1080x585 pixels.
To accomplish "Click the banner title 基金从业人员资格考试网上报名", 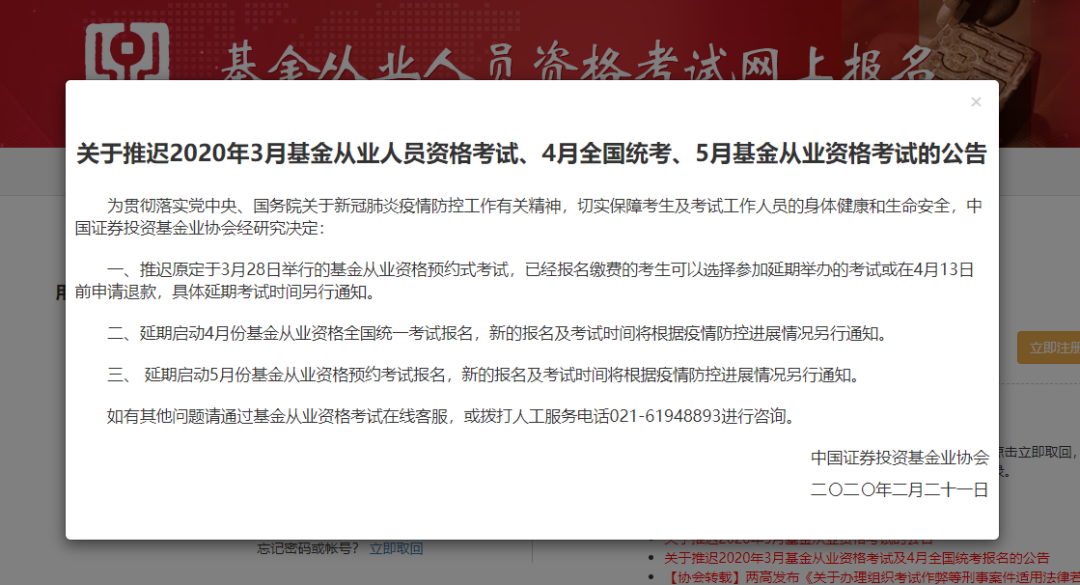I will pyautogui.click(x=575, y=64).
